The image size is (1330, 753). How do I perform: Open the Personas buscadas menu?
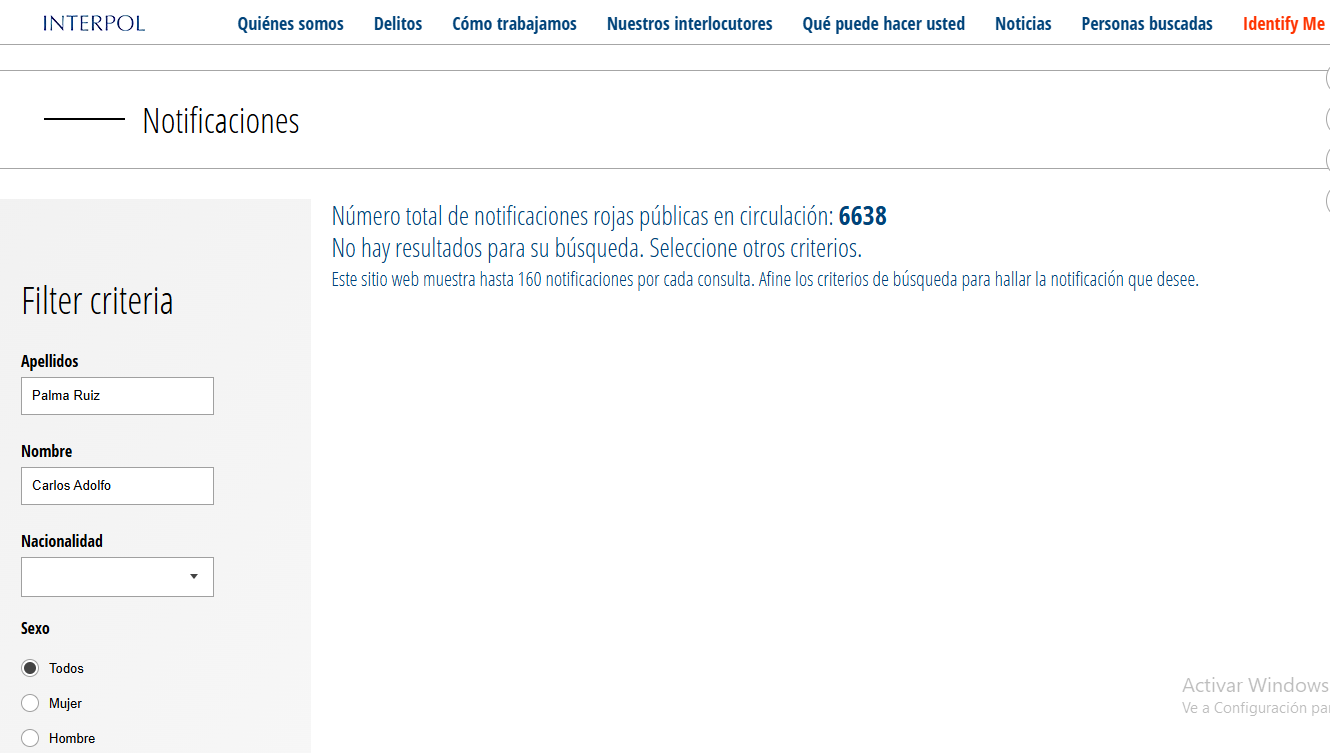1147,24
